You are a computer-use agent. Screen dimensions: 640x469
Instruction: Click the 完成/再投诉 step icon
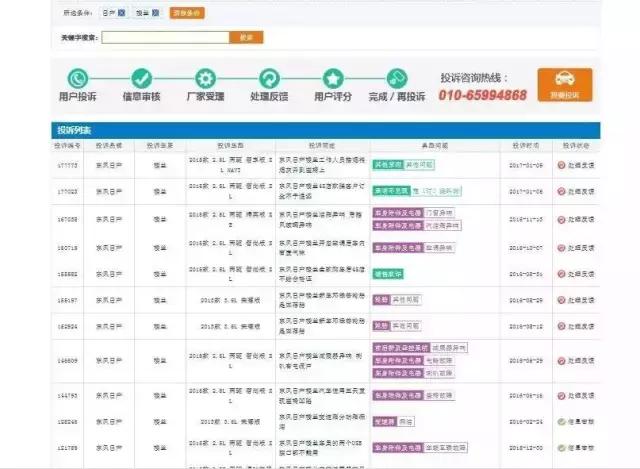(x=397, y=78)
